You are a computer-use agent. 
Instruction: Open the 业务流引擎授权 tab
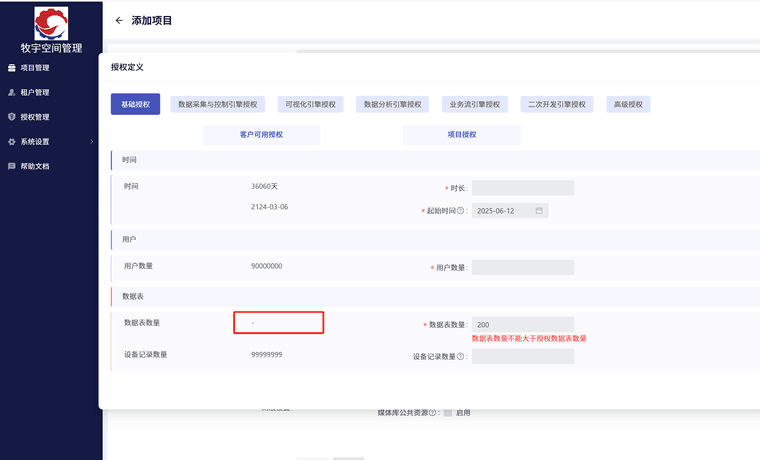[475, 104]
